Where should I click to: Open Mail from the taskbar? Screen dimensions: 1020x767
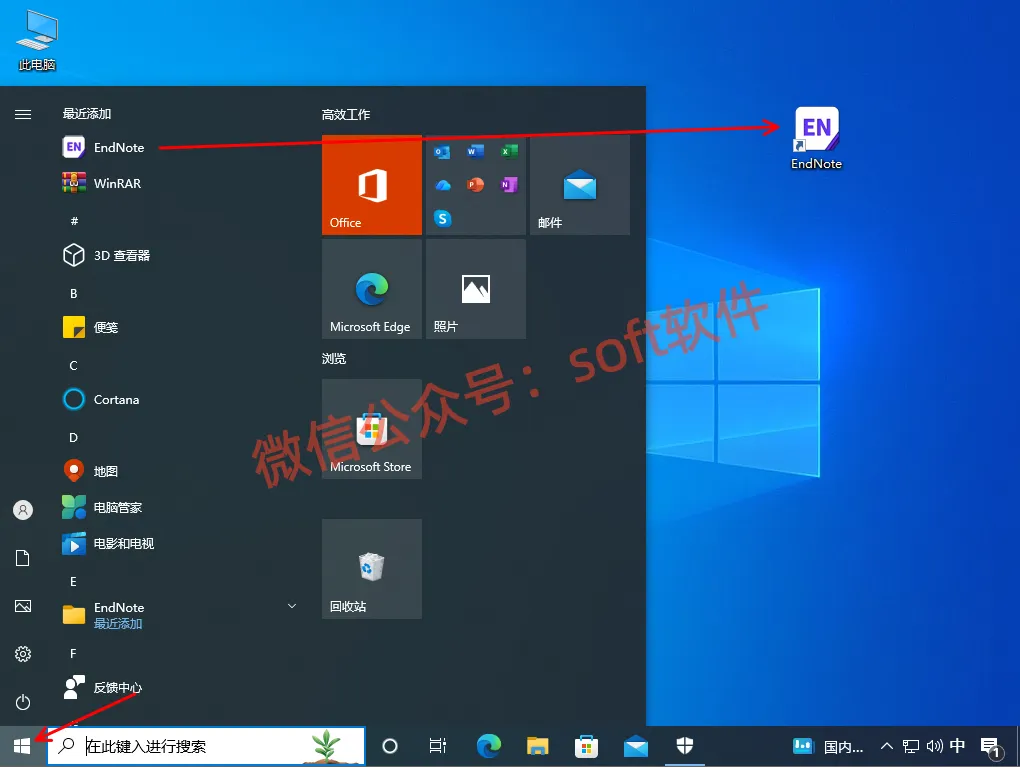click(636, 746)
